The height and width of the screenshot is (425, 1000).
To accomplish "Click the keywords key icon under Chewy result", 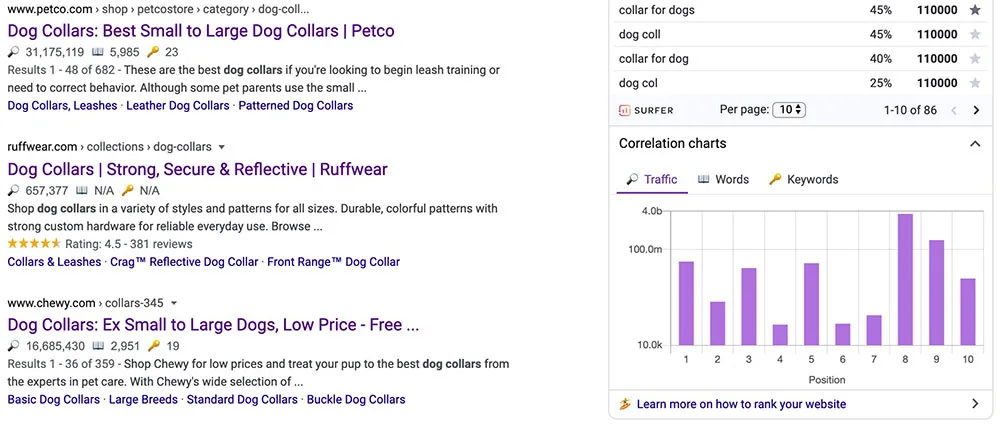I will 153,346.
